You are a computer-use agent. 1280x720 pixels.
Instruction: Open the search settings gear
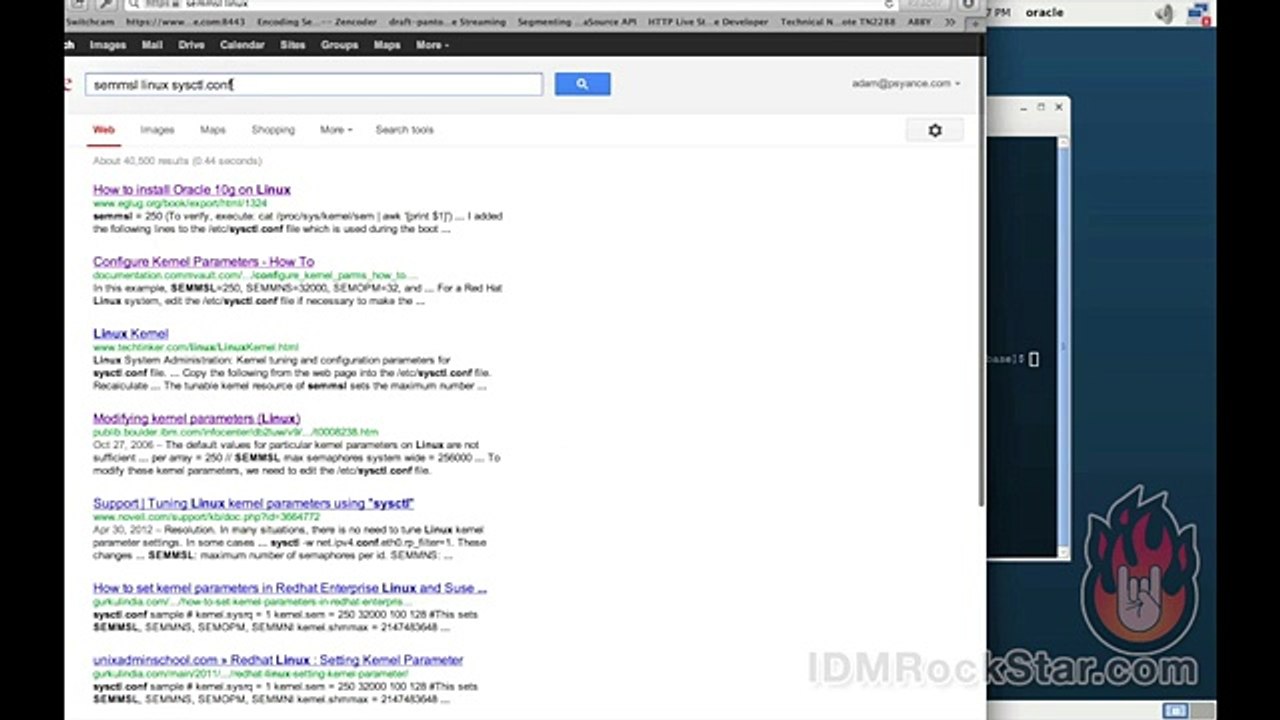click(935, 130)
